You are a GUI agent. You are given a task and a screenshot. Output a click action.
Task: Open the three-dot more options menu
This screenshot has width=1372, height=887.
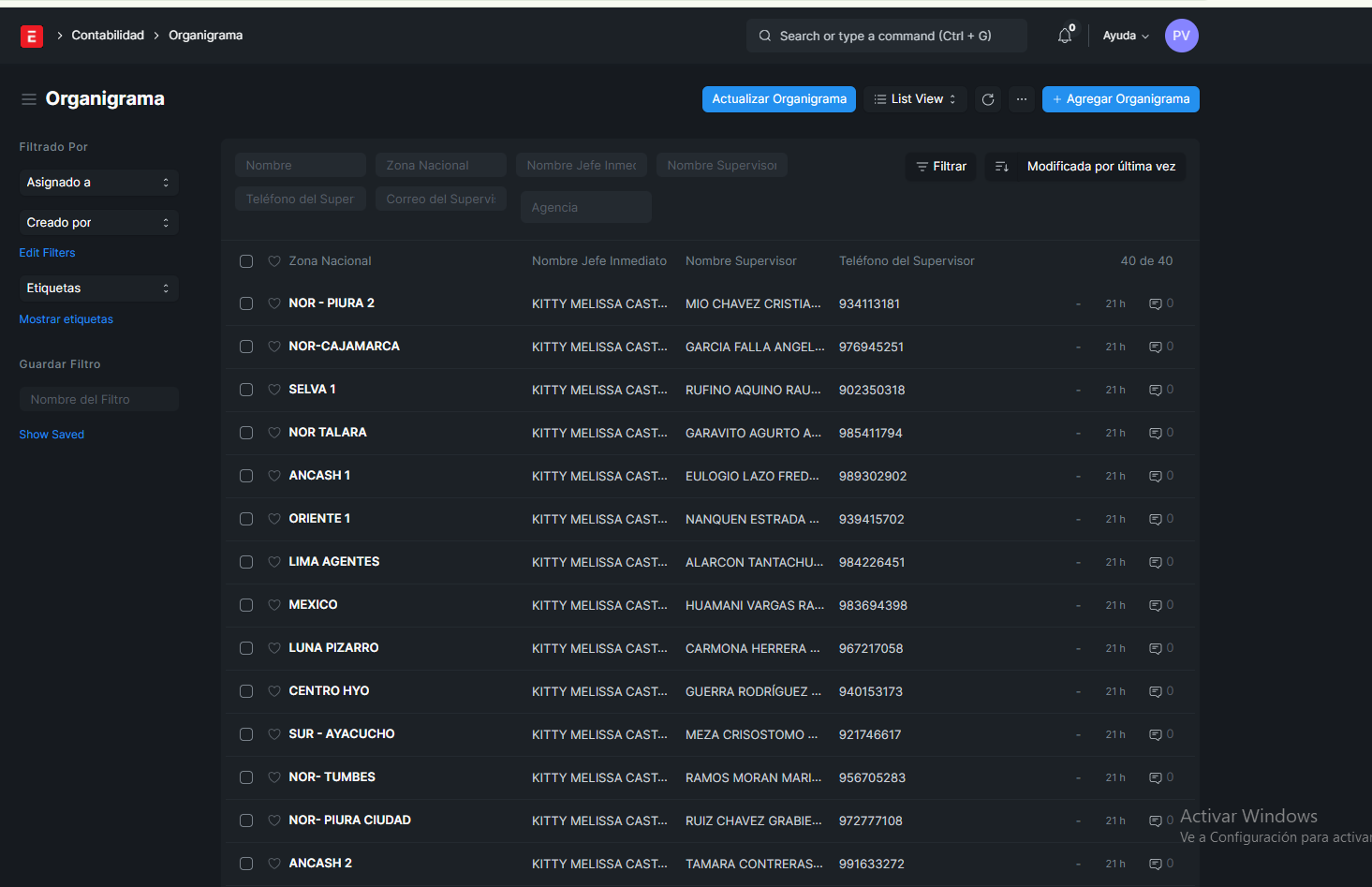(1022, 99)
